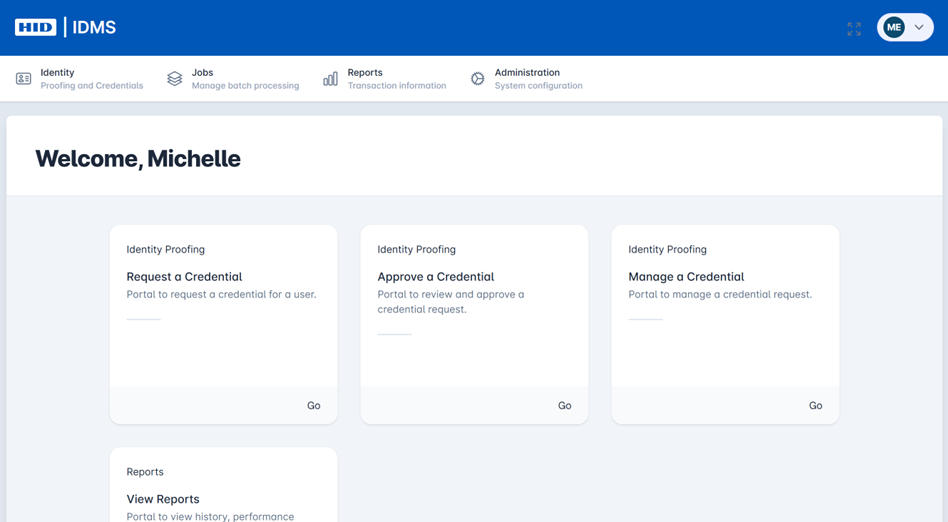The height and width of the screenshot is (522, 948).
Task: Open the Administration menu
Action: tap(527, 79)
